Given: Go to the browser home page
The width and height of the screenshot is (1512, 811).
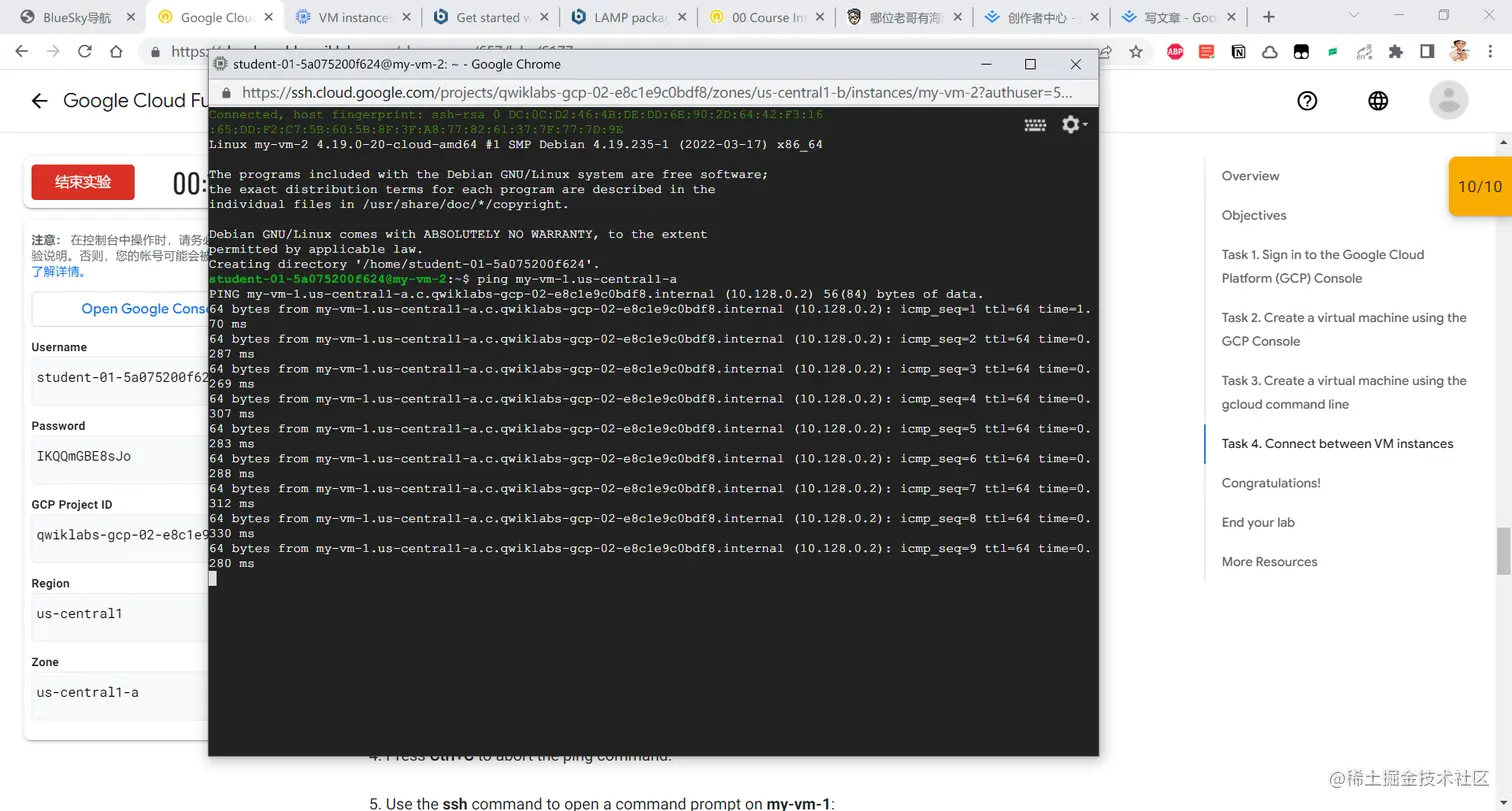Looking at the screenshot, I should coord(116,52).
